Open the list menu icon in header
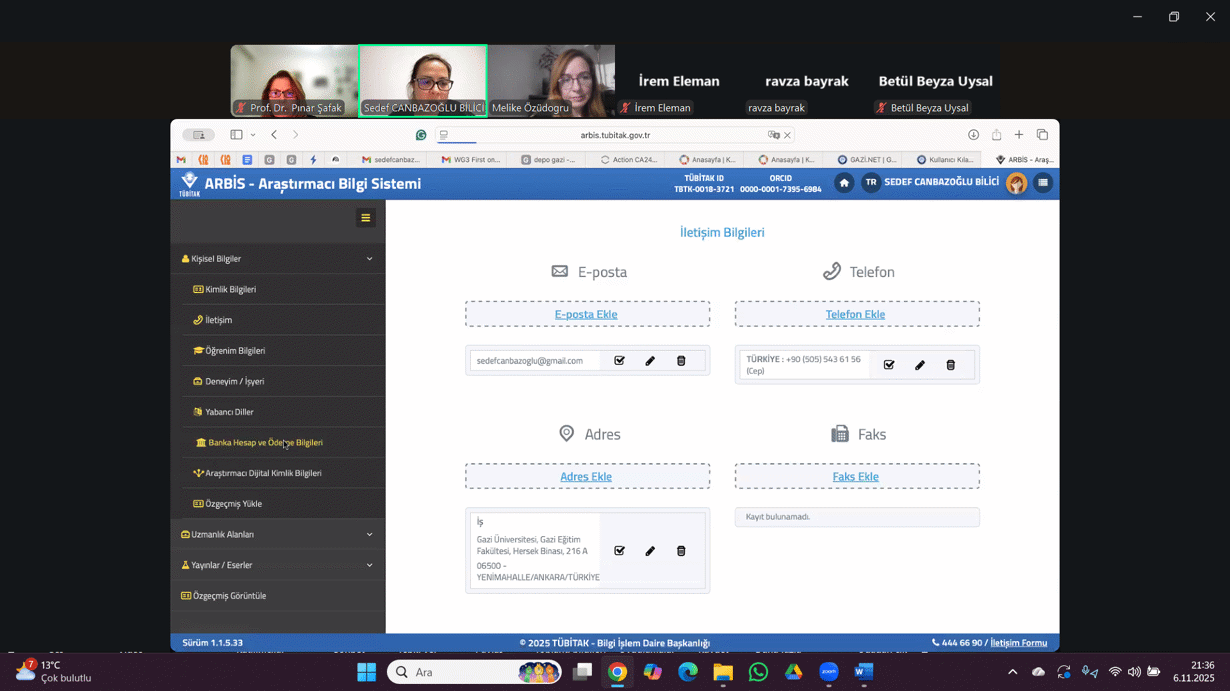 coord(1043,183)
